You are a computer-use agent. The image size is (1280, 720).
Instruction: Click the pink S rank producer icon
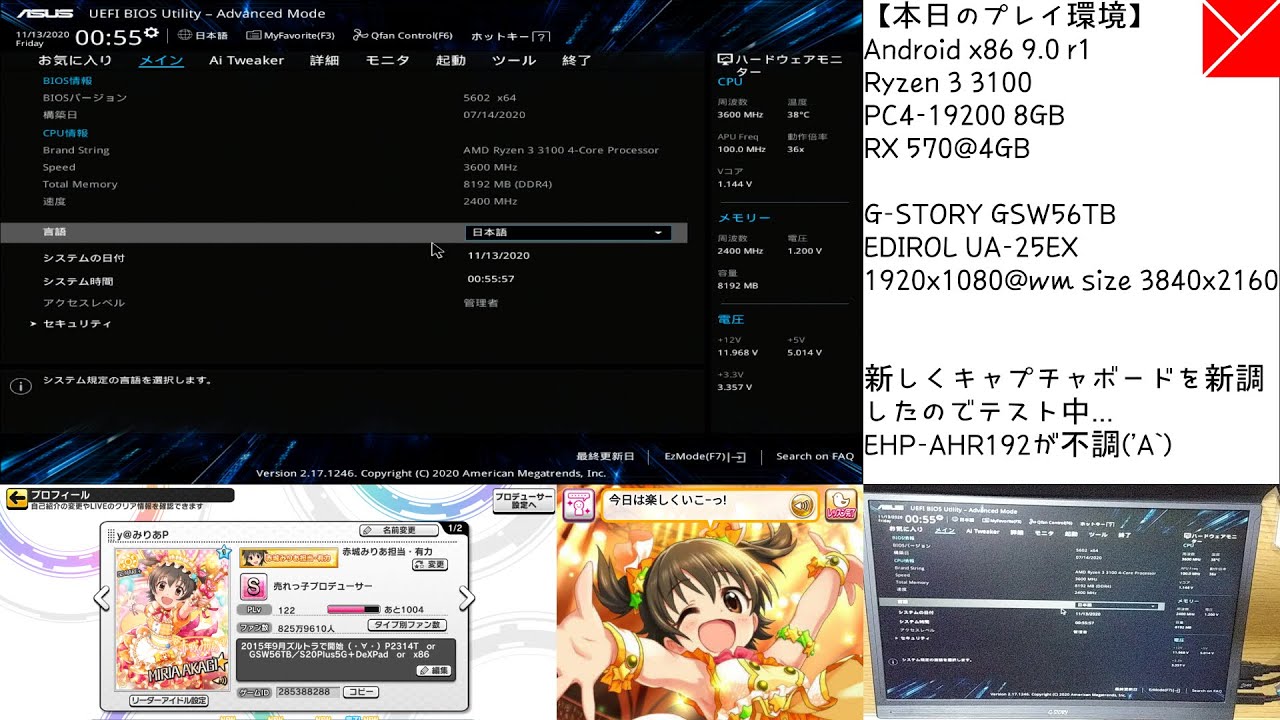point(254,586)
